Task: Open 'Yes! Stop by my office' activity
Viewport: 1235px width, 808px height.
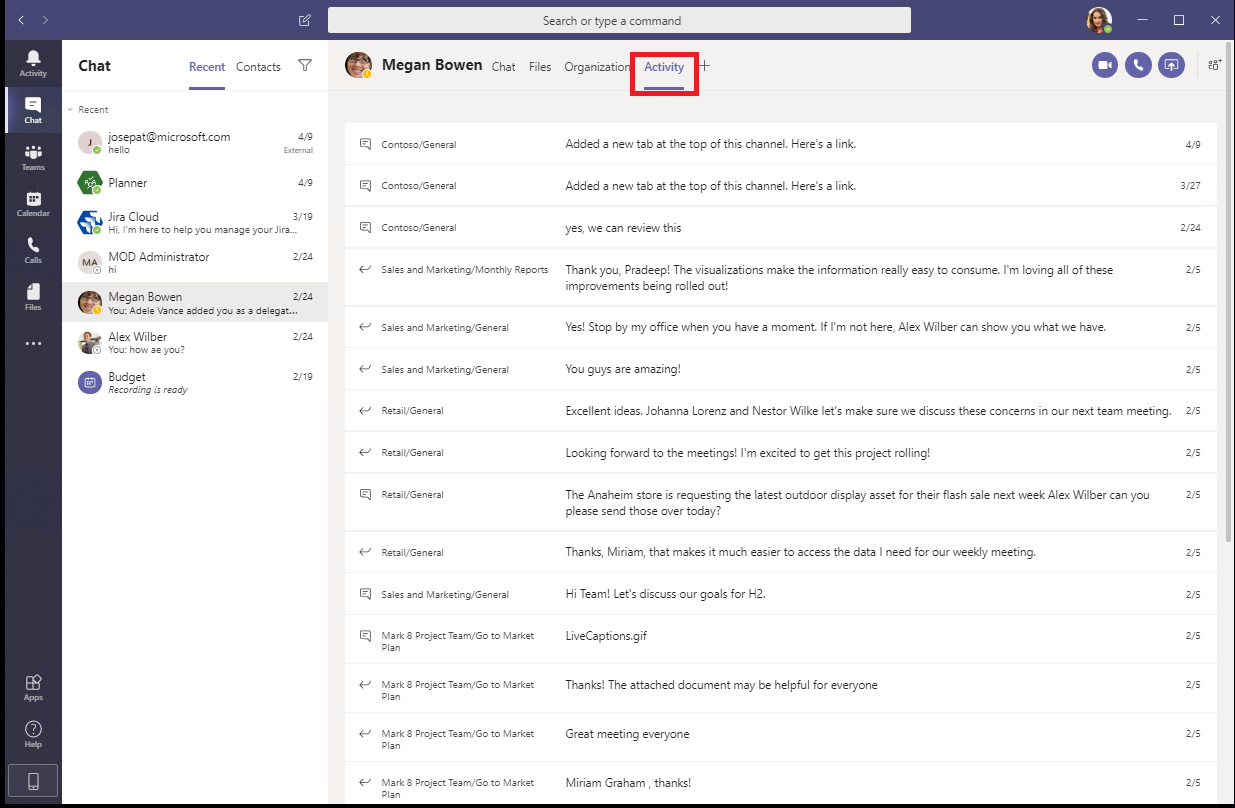Action: [x=780, y=327]
